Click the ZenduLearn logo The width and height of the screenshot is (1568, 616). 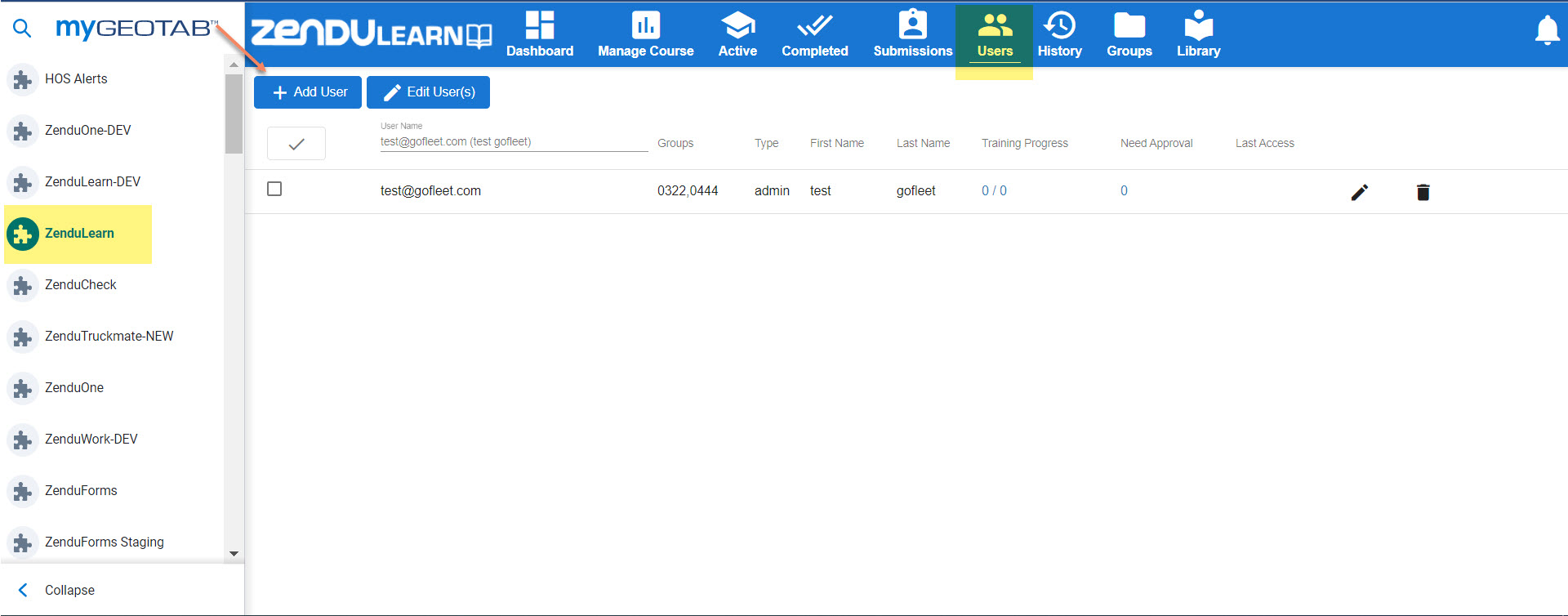tap(372, 33)
